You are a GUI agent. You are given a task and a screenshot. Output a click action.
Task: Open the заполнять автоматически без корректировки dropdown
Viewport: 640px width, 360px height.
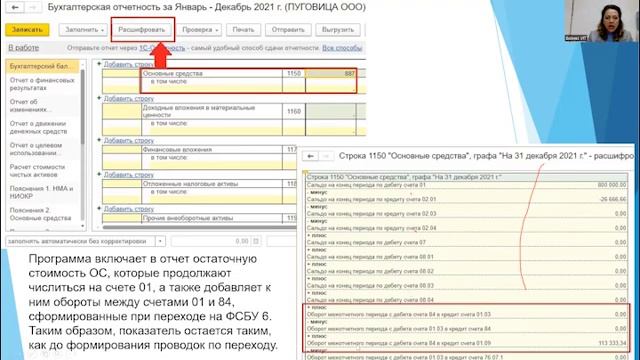[x=160, y=241]
